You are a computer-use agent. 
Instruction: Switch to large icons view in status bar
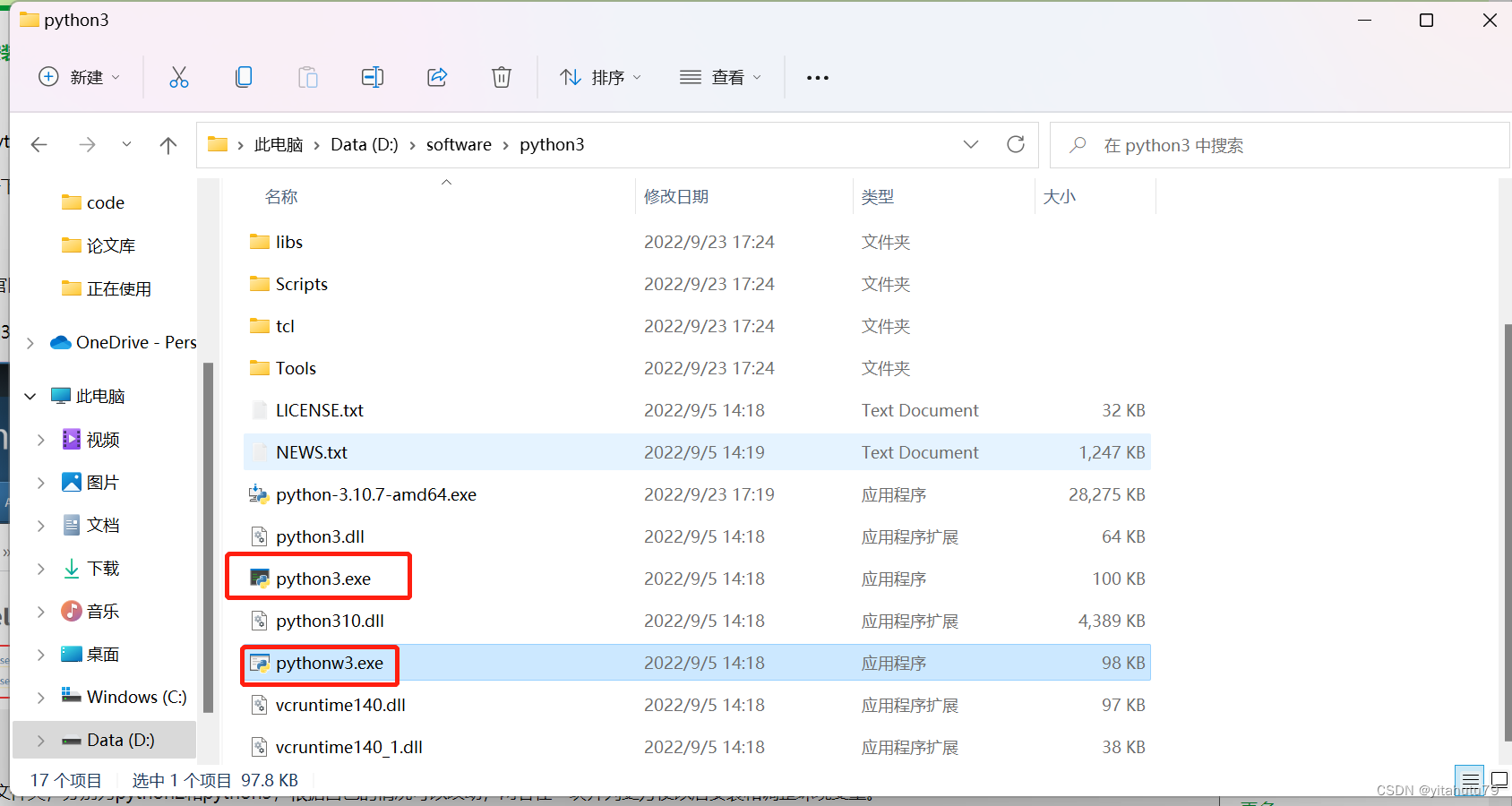[x=1499, y=780]
